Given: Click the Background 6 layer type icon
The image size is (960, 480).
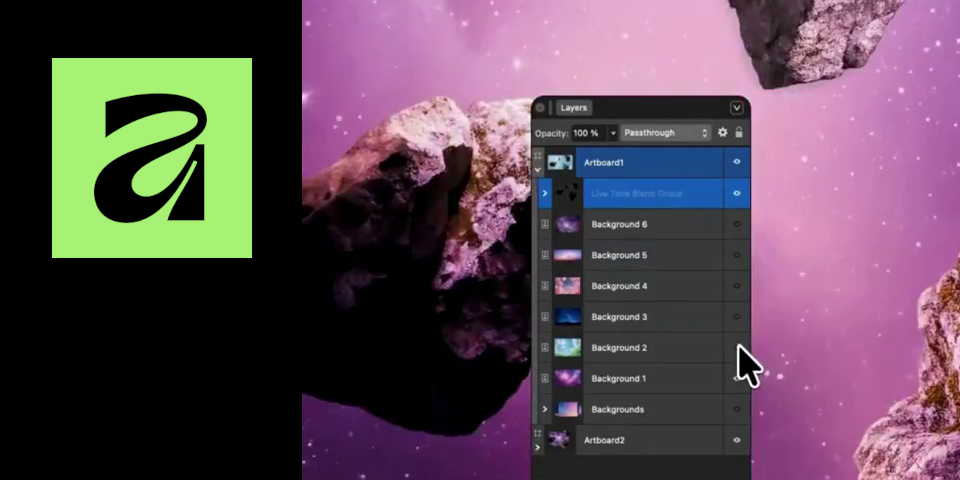Looking at the screenshot, I should (x=545, y=225).
